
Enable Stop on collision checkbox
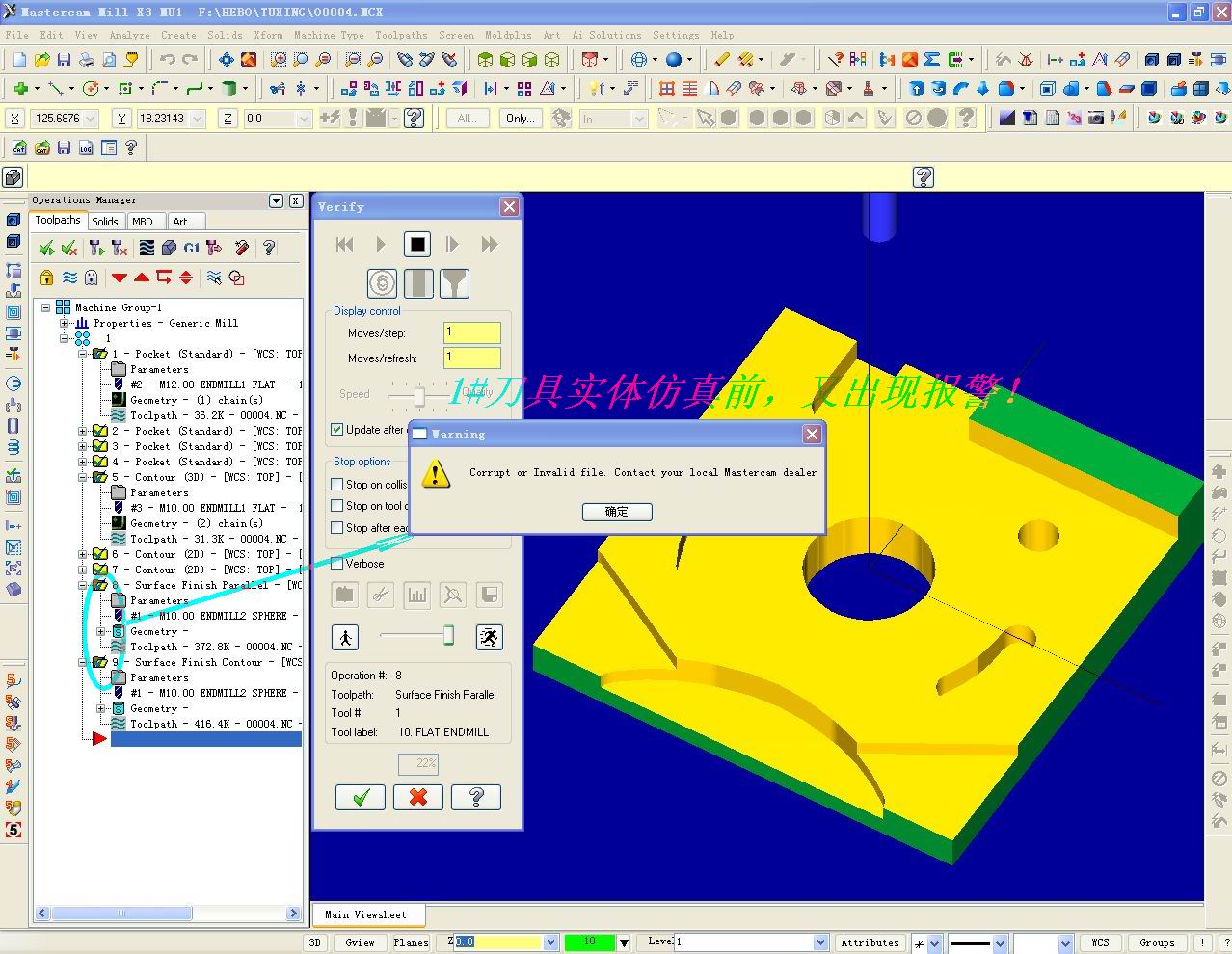point(337,485)
